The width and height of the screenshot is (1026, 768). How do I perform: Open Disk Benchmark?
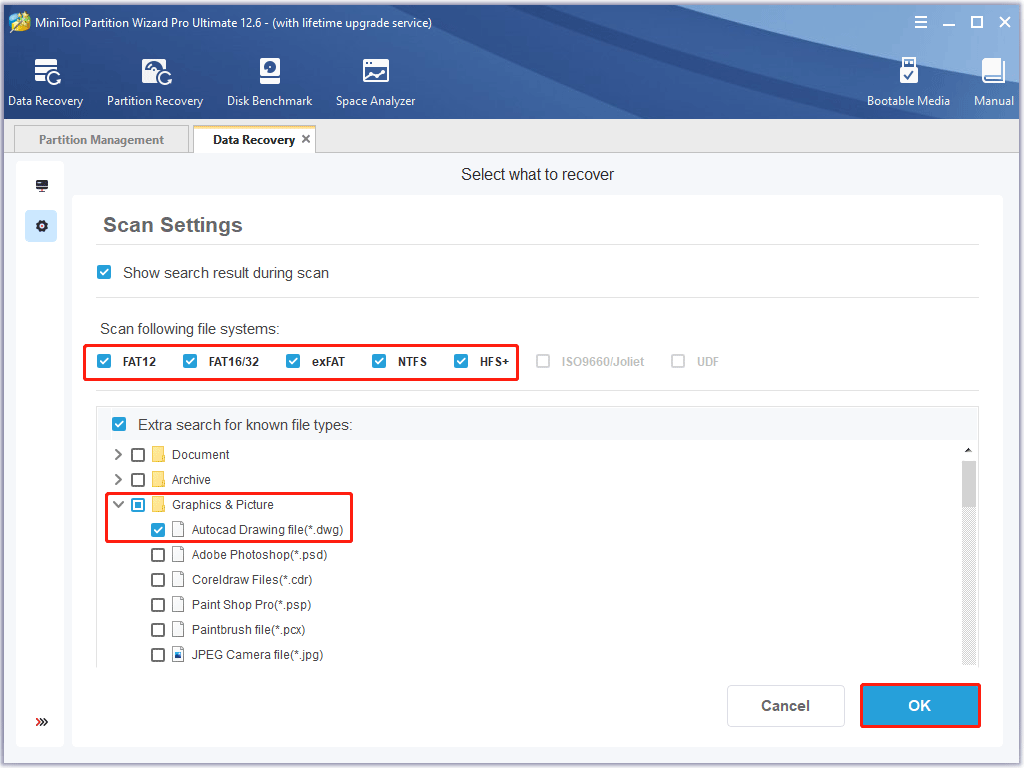(269, 80)
